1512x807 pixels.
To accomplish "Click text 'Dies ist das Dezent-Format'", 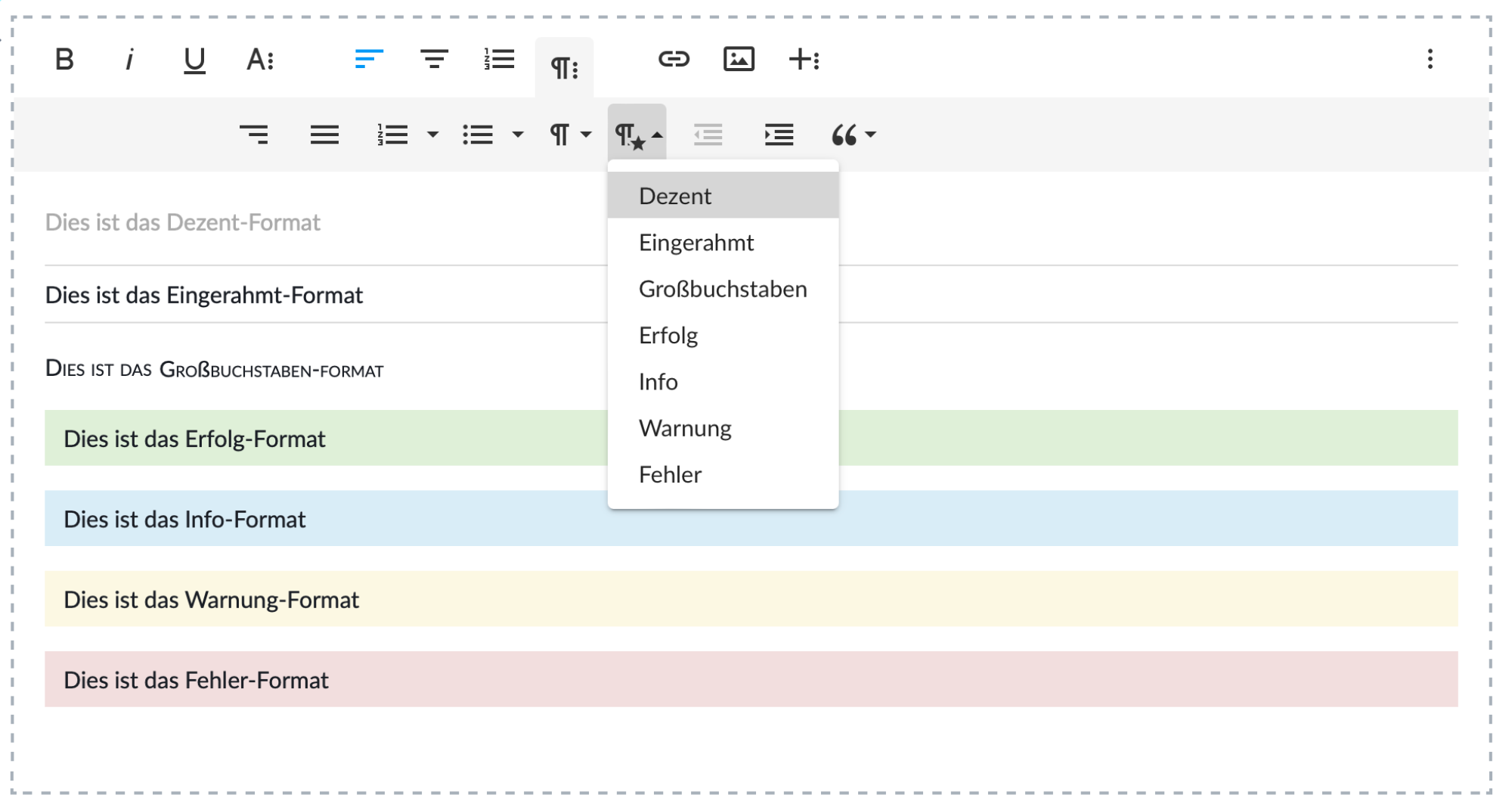I will [x=182, y=222].
